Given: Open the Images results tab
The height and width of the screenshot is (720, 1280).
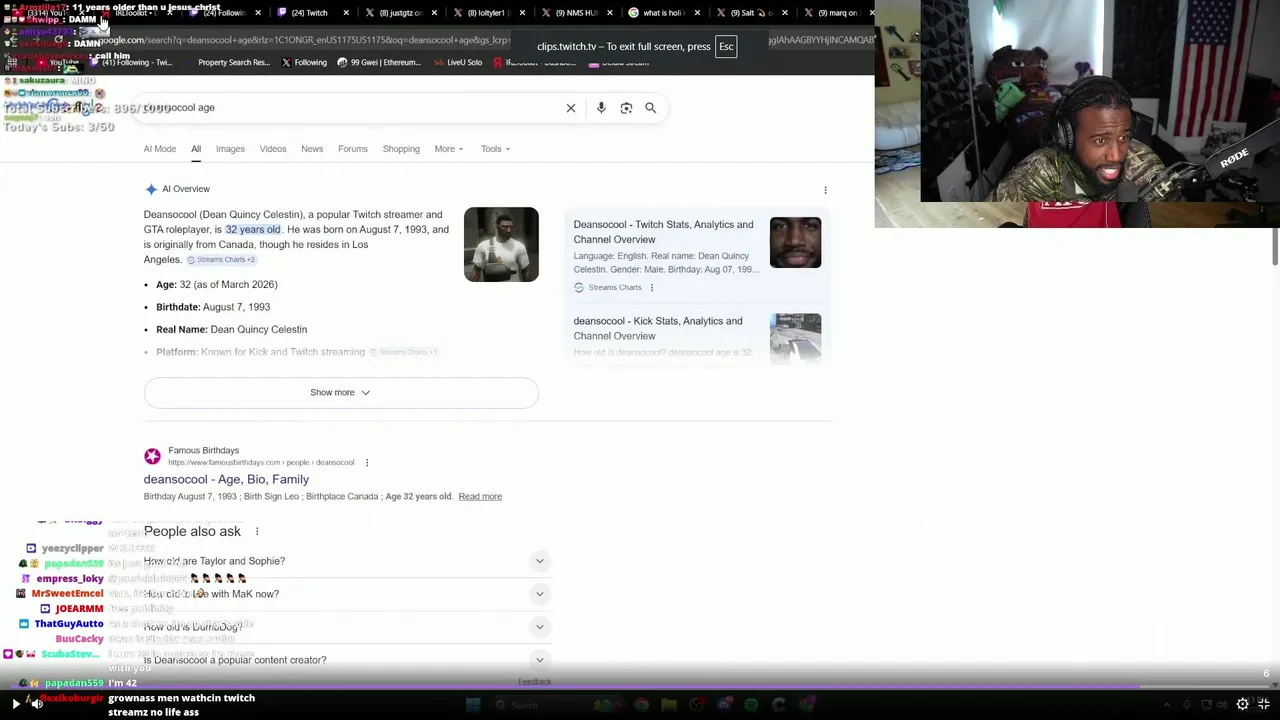Looking at the screenshot, I should [x=230, y=149].
